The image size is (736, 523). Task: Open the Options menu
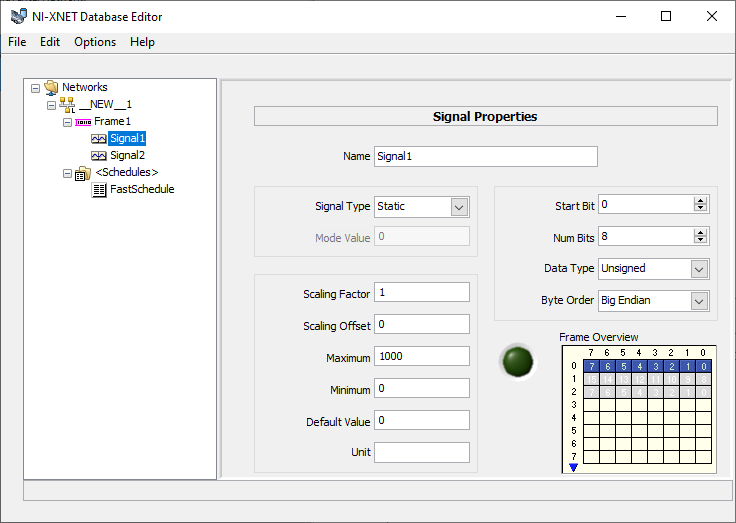tap(95, 42)
